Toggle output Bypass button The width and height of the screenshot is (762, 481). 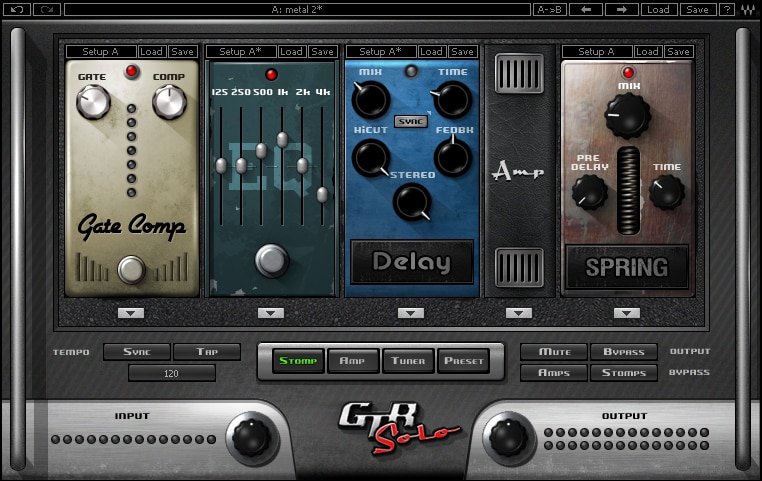pyautogui.click(x=624, y=352)
